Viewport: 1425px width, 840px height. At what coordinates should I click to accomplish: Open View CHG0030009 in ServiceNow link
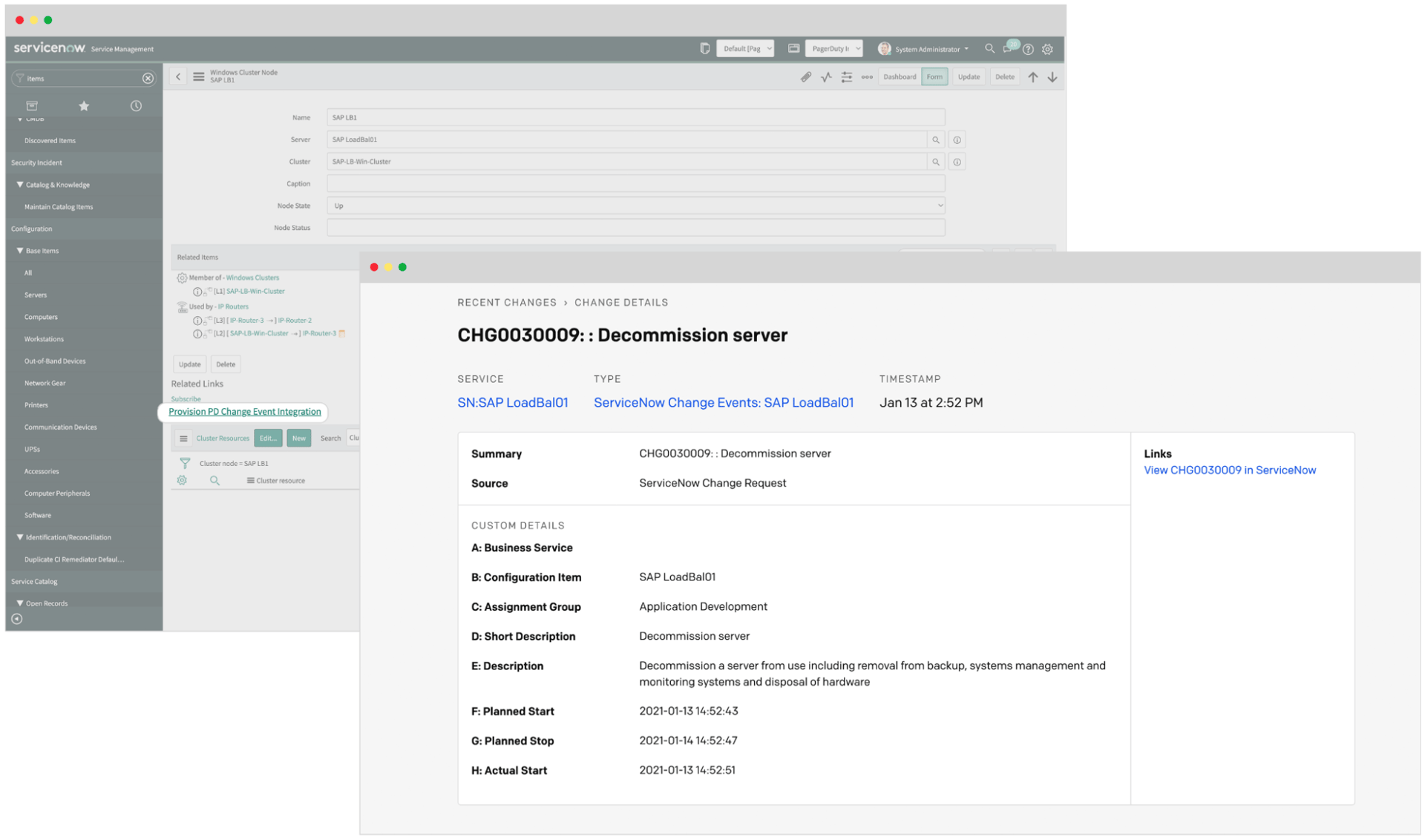(x=1230, y=470)
